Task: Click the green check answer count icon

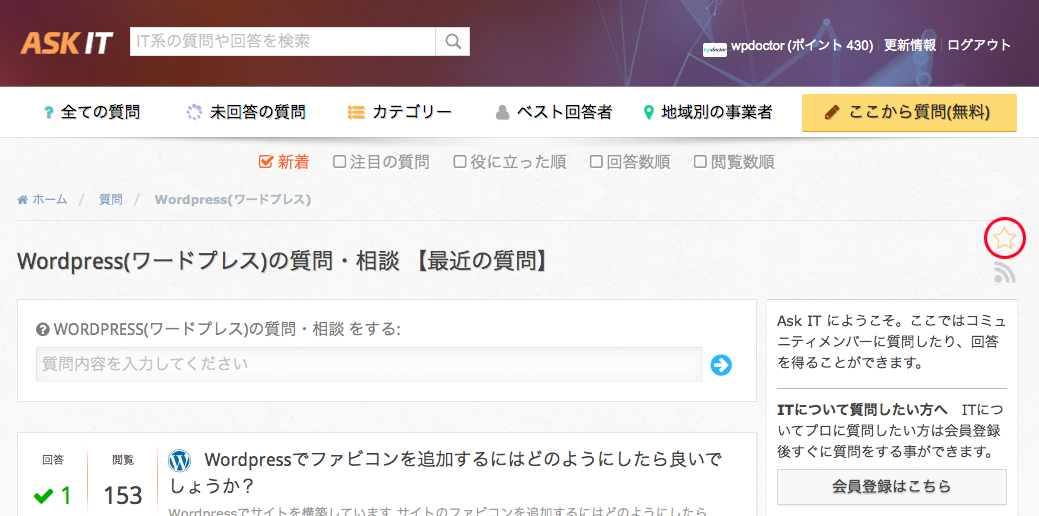Action: coord(43,495)
